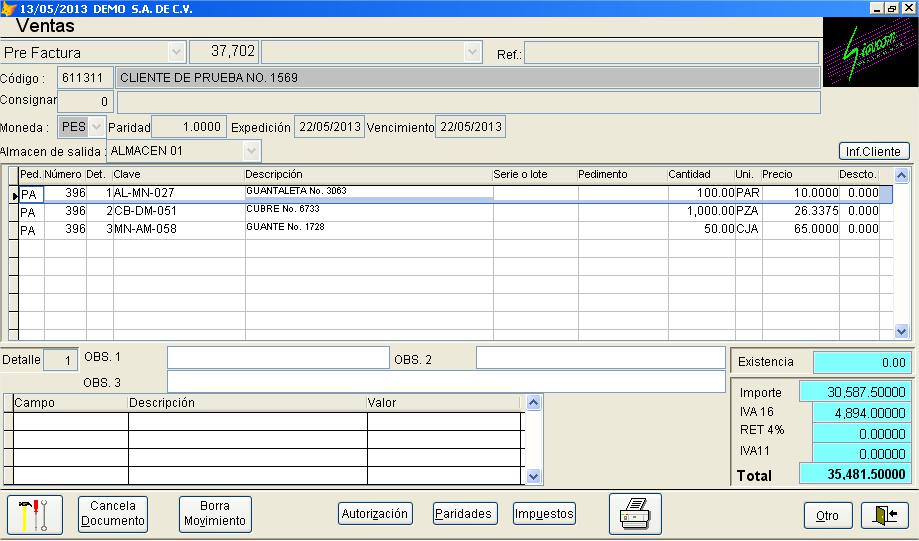Click quantity 1,000.00 cell
919x541 pixels.
(702, 211)
